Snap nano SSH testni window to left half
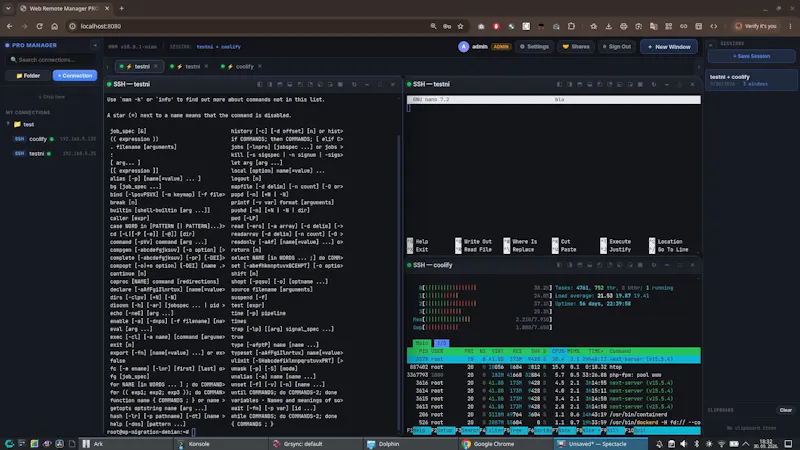The height and width of the screenshot is (450, 800). [559, 84]
